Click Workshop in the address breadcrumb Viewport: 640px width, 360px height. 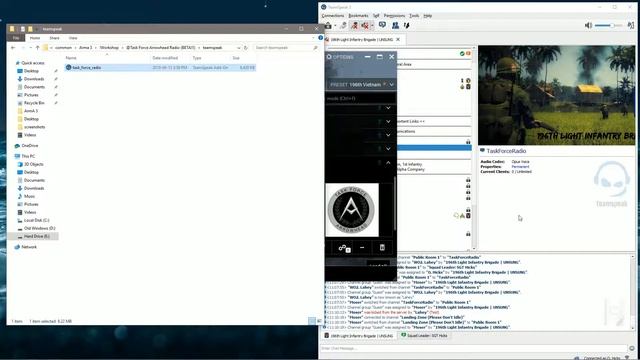click(109, 48)
